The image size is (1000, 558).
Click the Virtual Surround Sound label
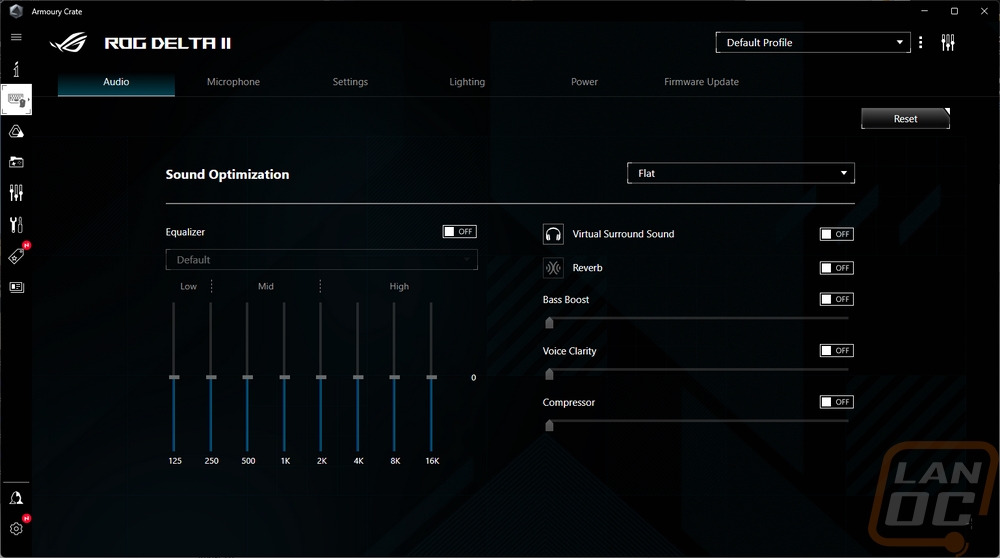[623, 234]
